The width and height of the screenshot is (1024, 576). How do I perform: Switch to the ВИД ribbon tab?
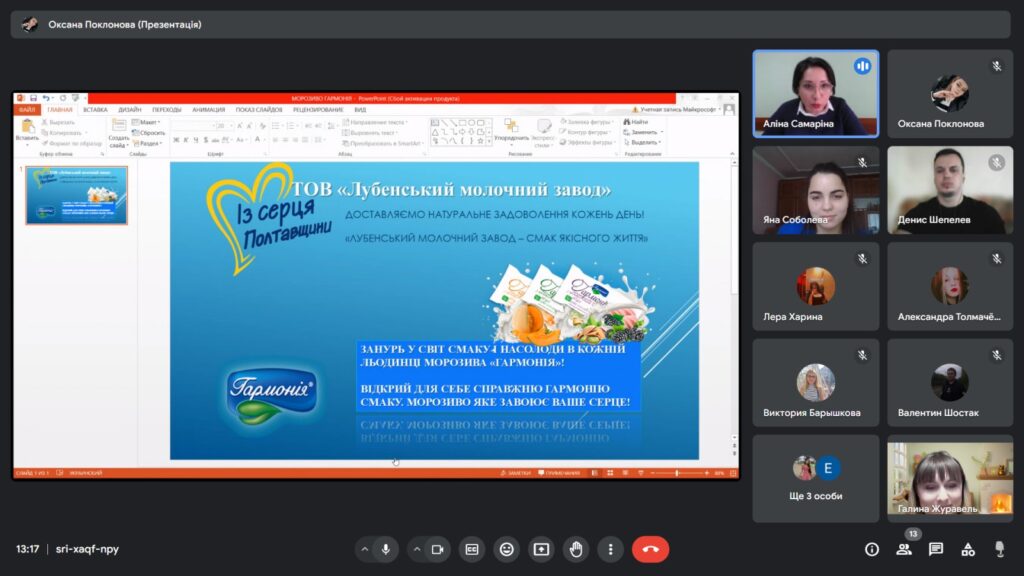pyautogui.click(x=360, y=110)
